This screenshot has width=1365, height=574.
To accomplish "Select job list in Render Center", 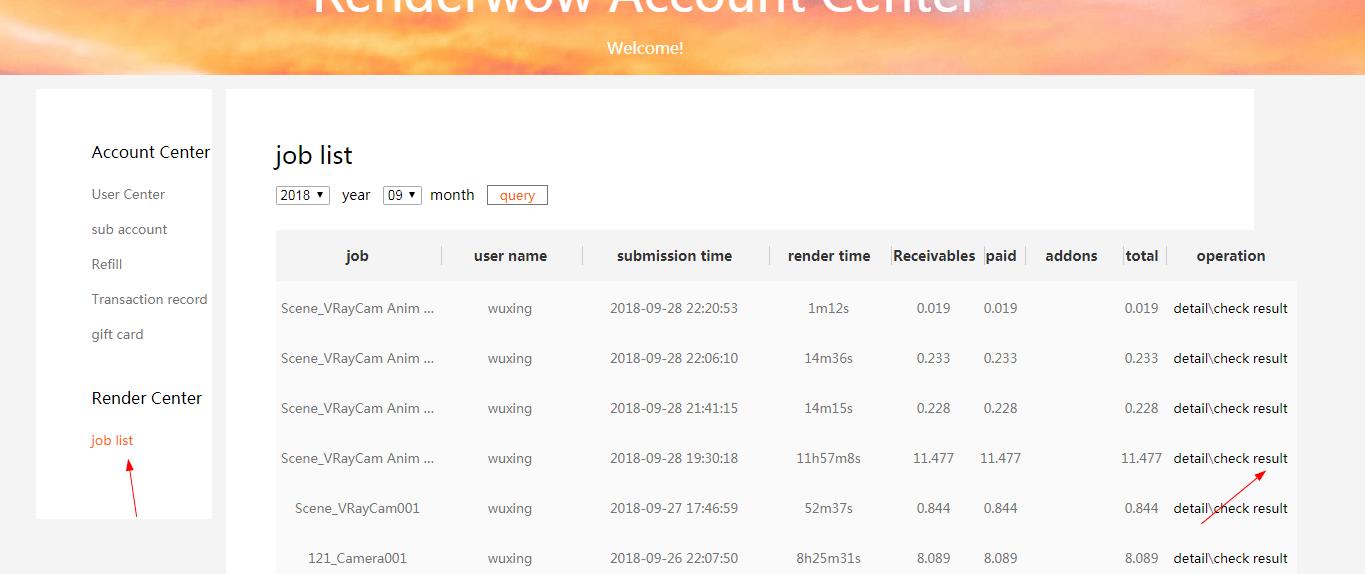I will [x=112, y=440].
